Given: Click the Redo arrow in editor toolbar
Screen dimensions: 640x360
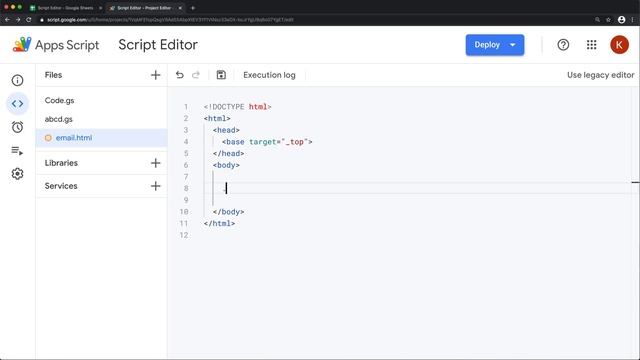Looking at the screenshot, I should [196, 75].
